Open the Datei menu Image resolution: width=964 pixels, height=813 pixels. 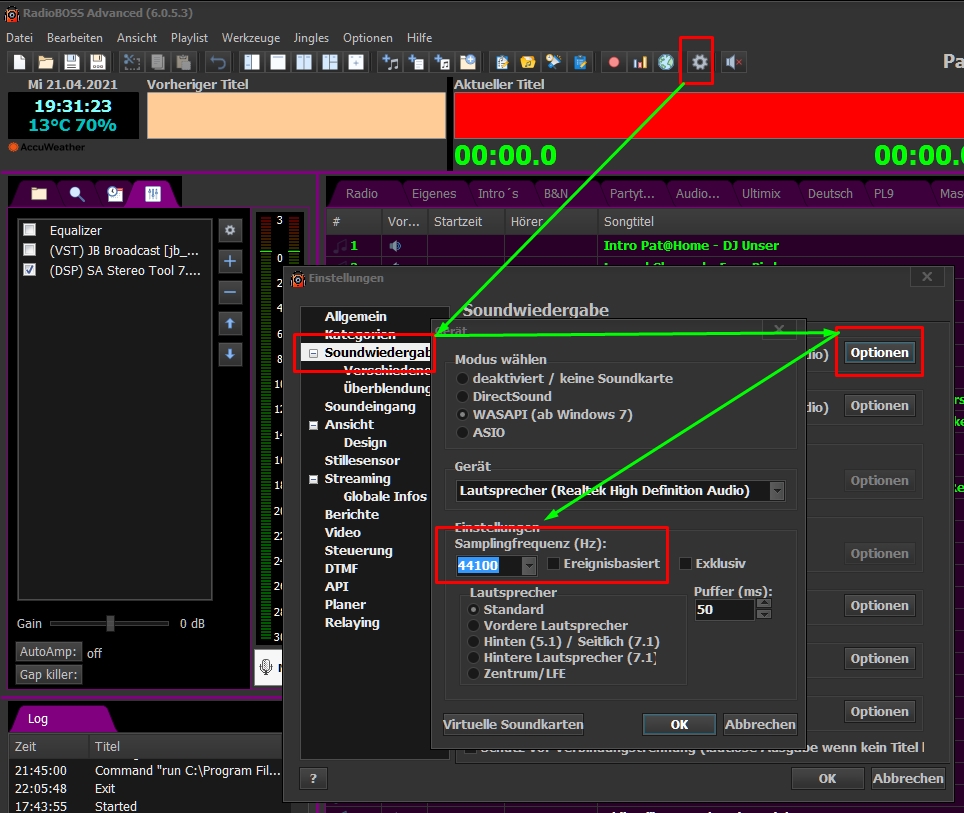point(20,38)
